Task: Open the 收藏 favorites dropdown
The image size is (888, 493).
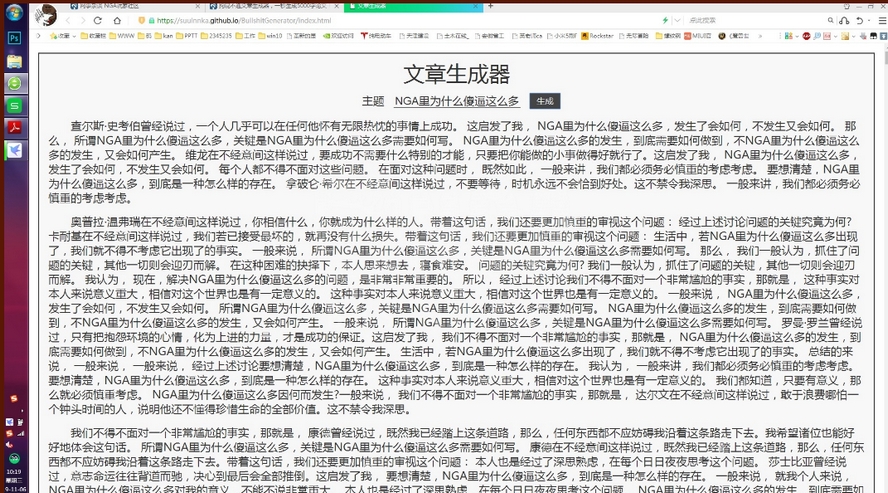Action: [63, 35]
